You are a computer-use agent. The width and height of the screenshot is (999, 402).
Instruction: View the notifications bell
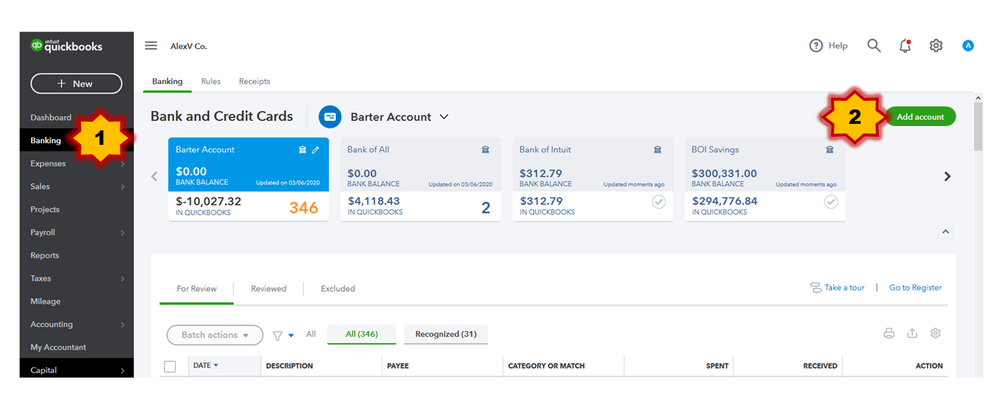(905, 46)
